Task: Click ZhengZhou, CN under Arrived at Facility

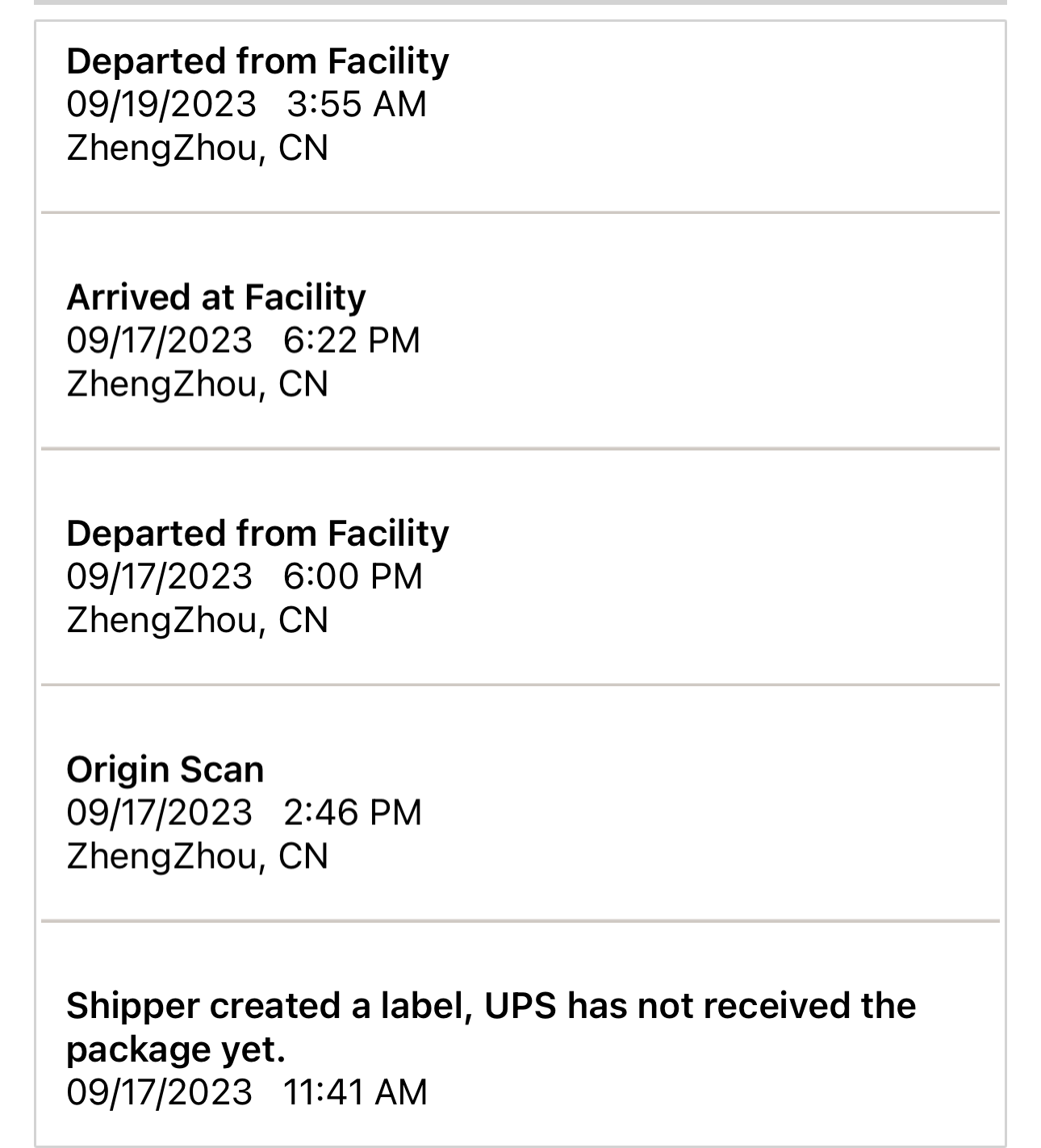Action: pos(197,383)
